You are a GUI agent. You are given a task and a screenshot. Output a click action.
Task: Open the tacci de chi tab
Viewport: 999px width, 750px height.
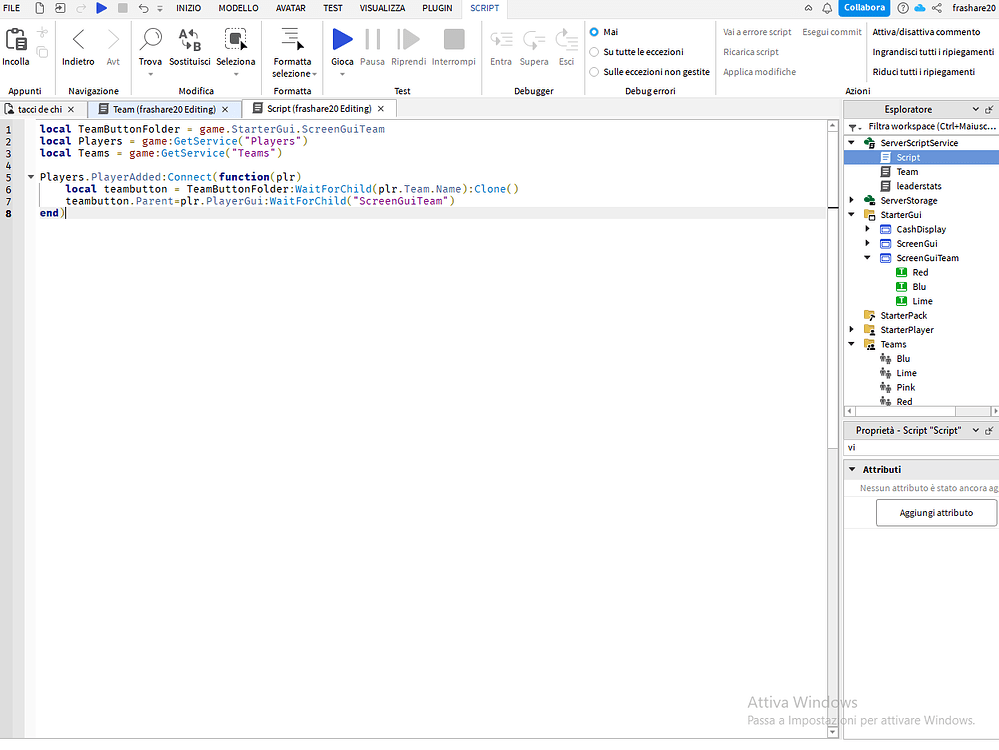[40, 110]
